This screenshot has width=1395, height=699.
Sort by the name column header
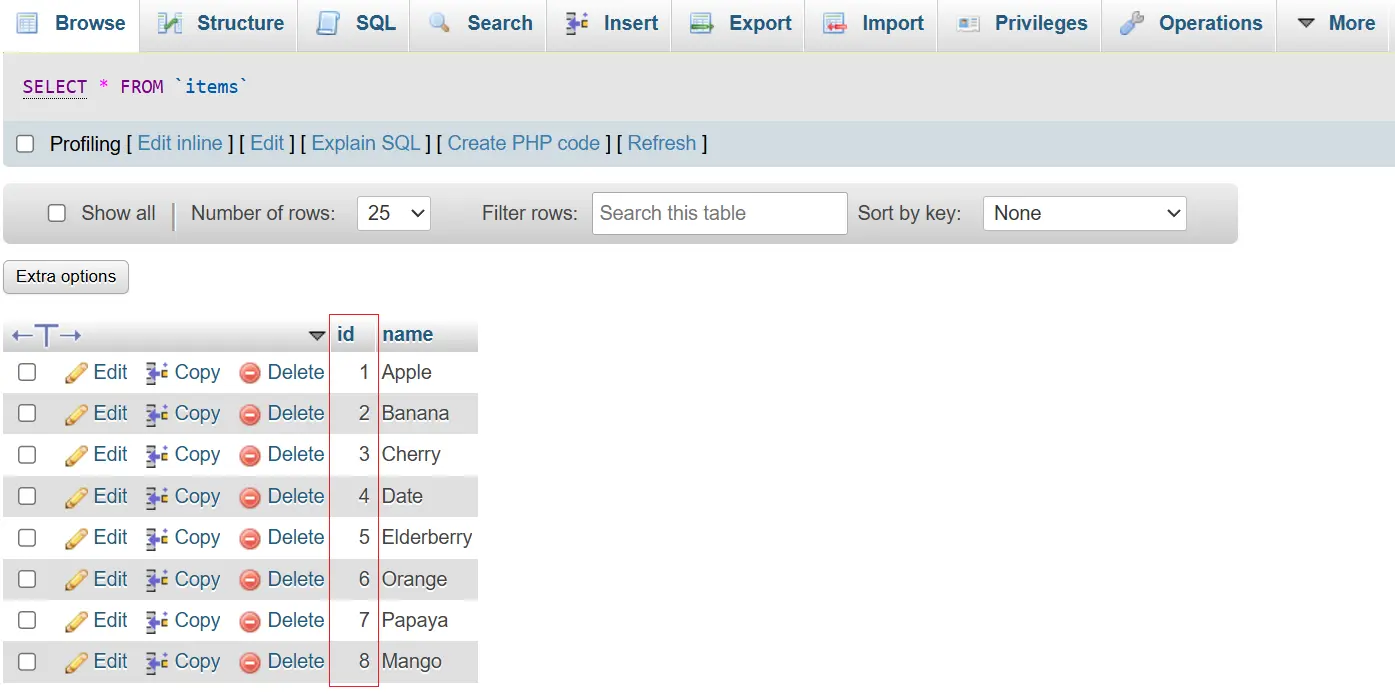coord(408,334)
